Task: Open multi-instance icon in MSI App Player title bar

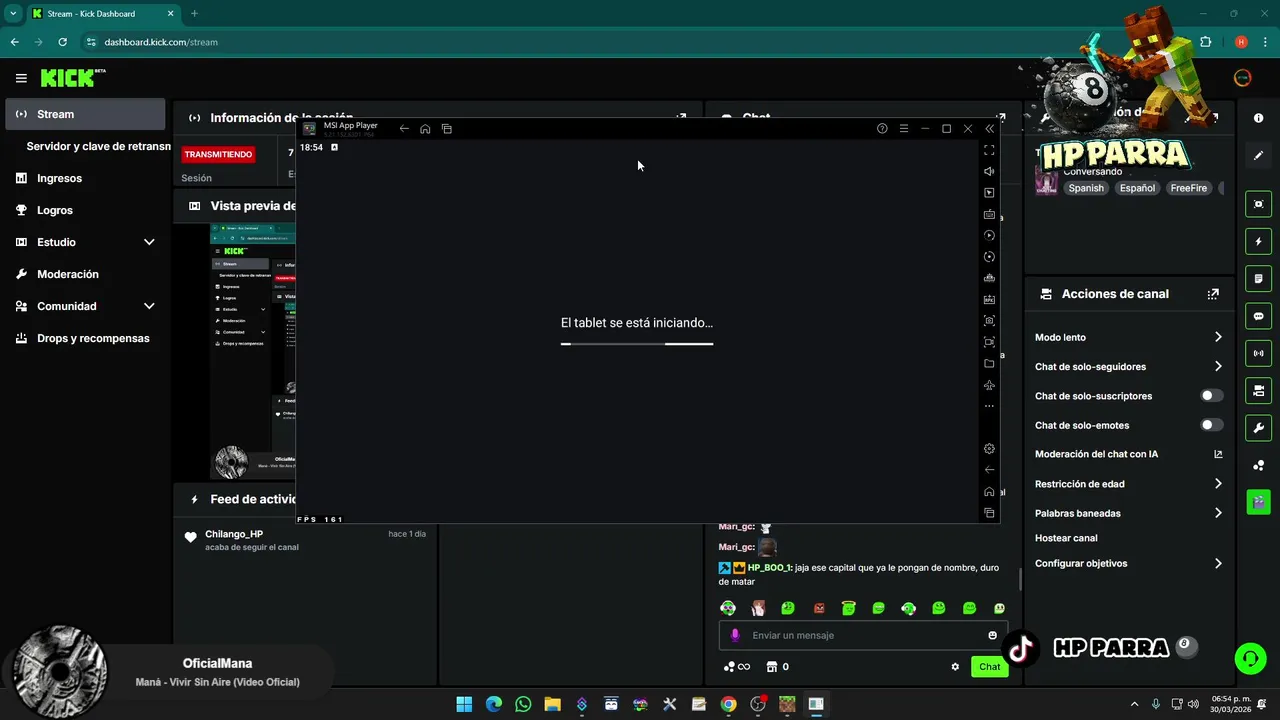Action: 447,128
